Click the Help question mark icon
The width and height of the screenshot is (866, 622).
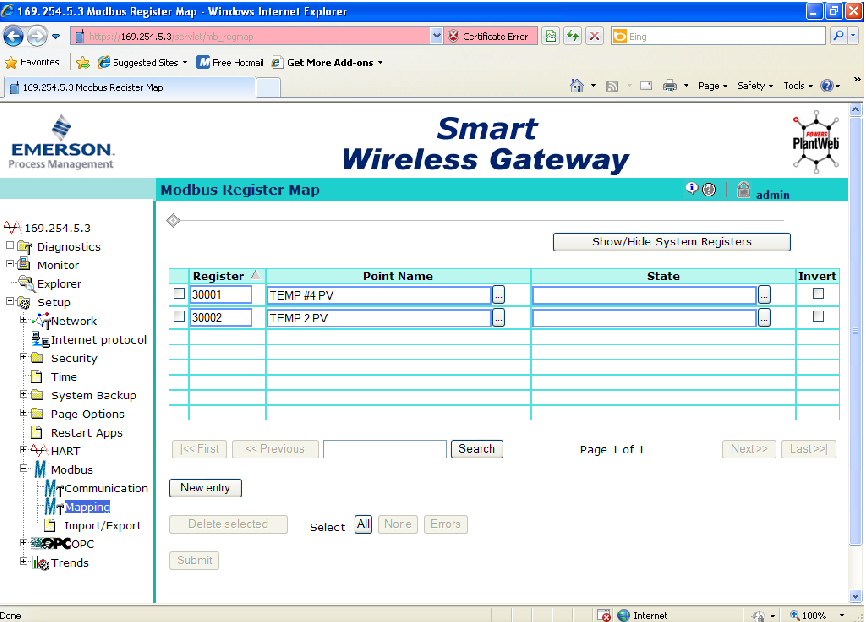pos(826,86)
